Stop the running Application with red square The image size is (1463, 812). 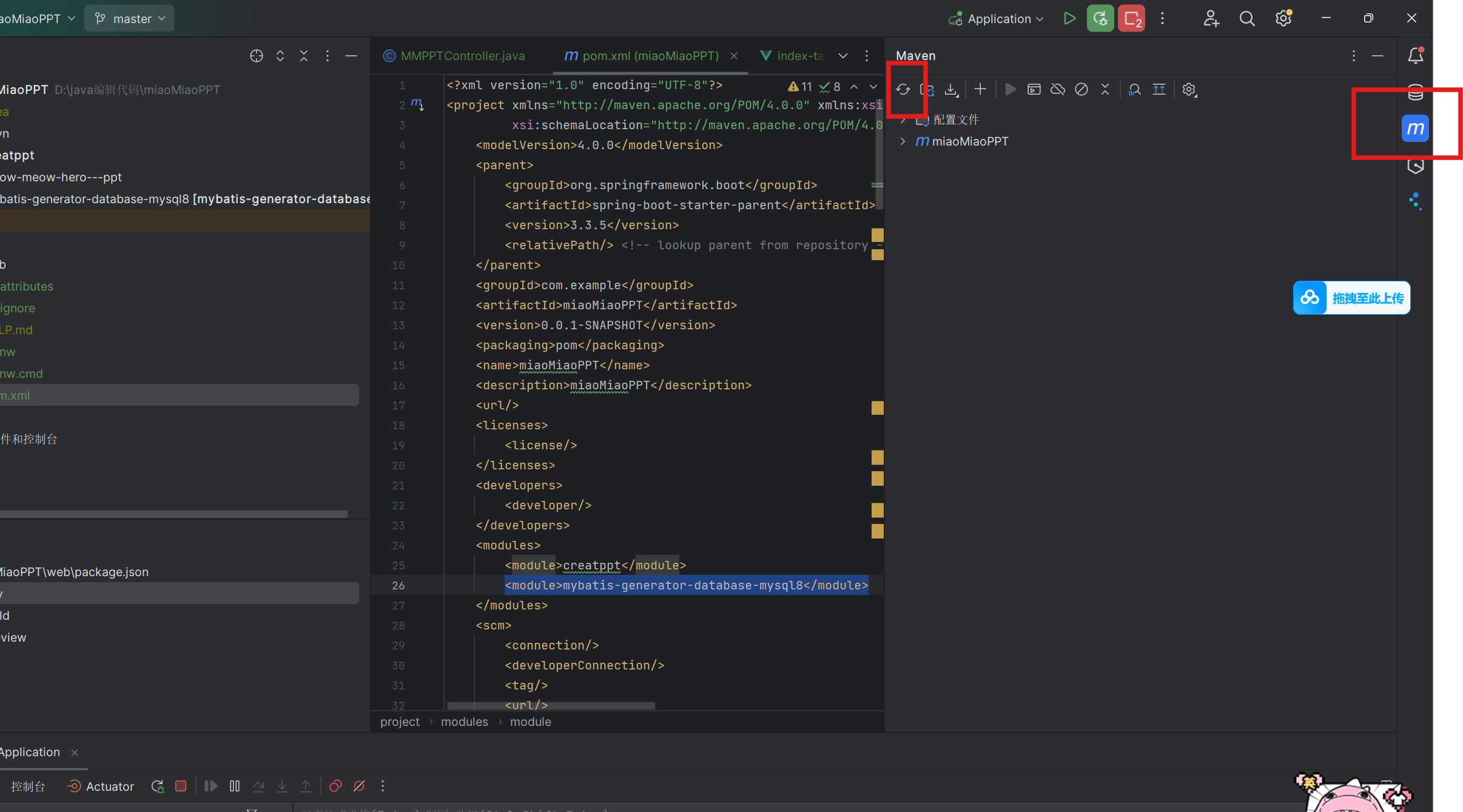point(181,786)
